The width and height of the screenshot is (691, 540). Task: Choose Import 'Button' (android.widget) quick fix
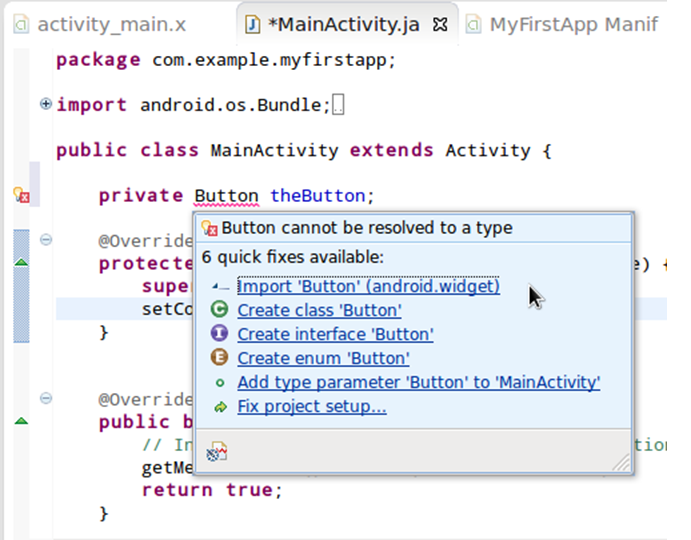(x=368, y=286)
